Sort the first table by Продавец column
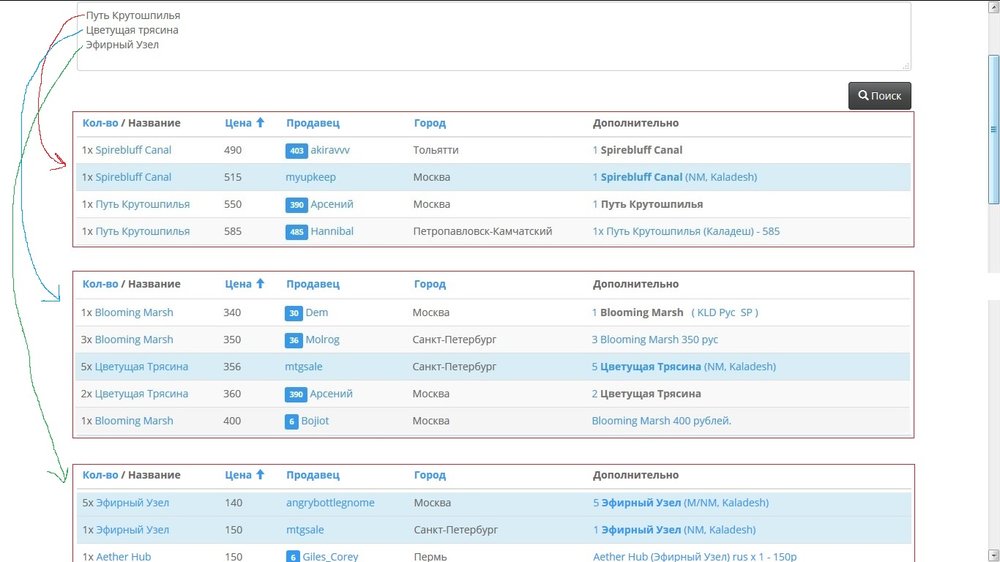1000x562 pixels. pos(312,123)
